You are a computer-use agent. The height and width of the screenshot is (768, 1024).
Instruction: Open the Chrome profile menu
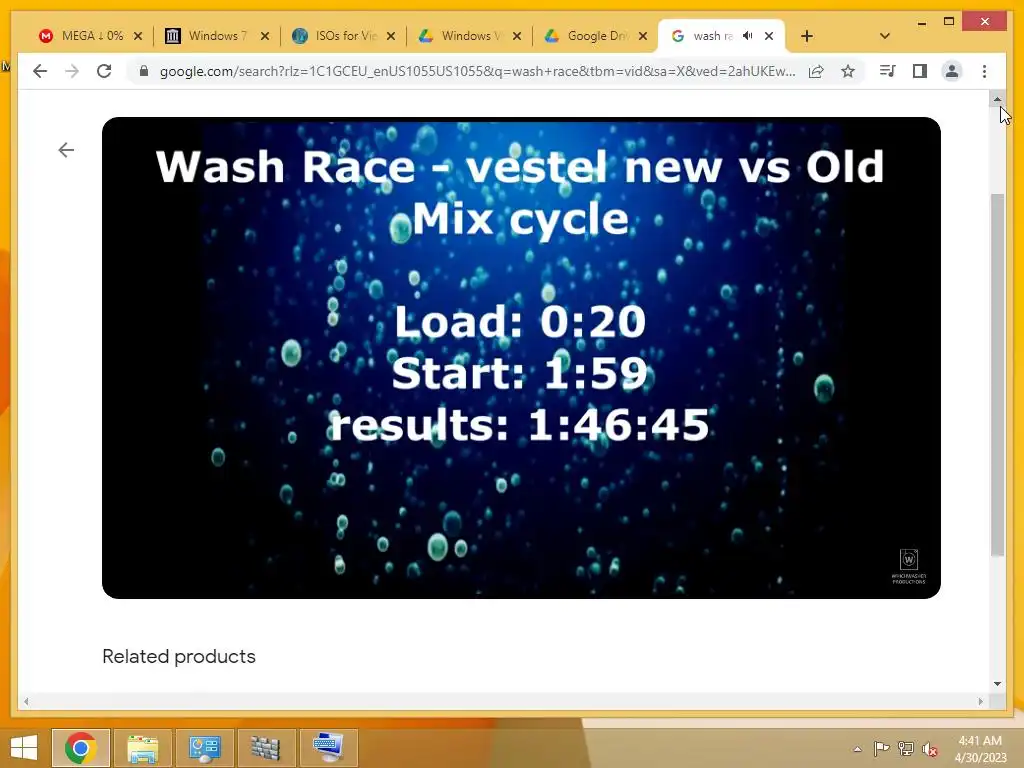tap(952, 71)
